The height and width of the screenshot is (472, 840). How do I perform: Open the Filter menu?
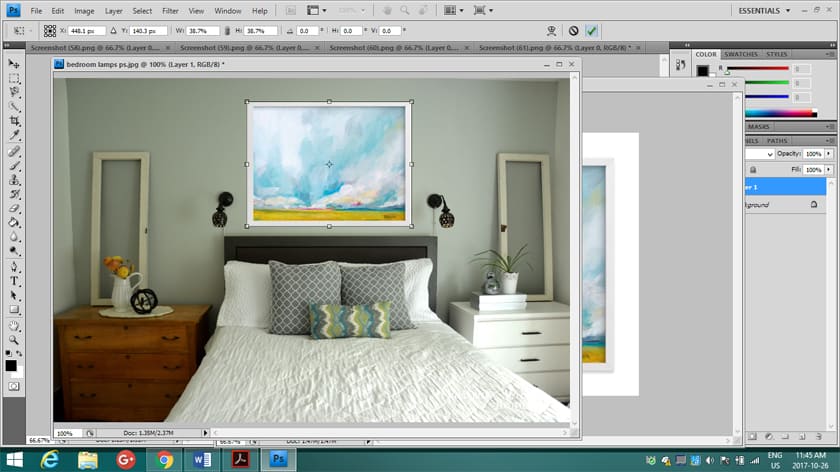tap(170, 11)
